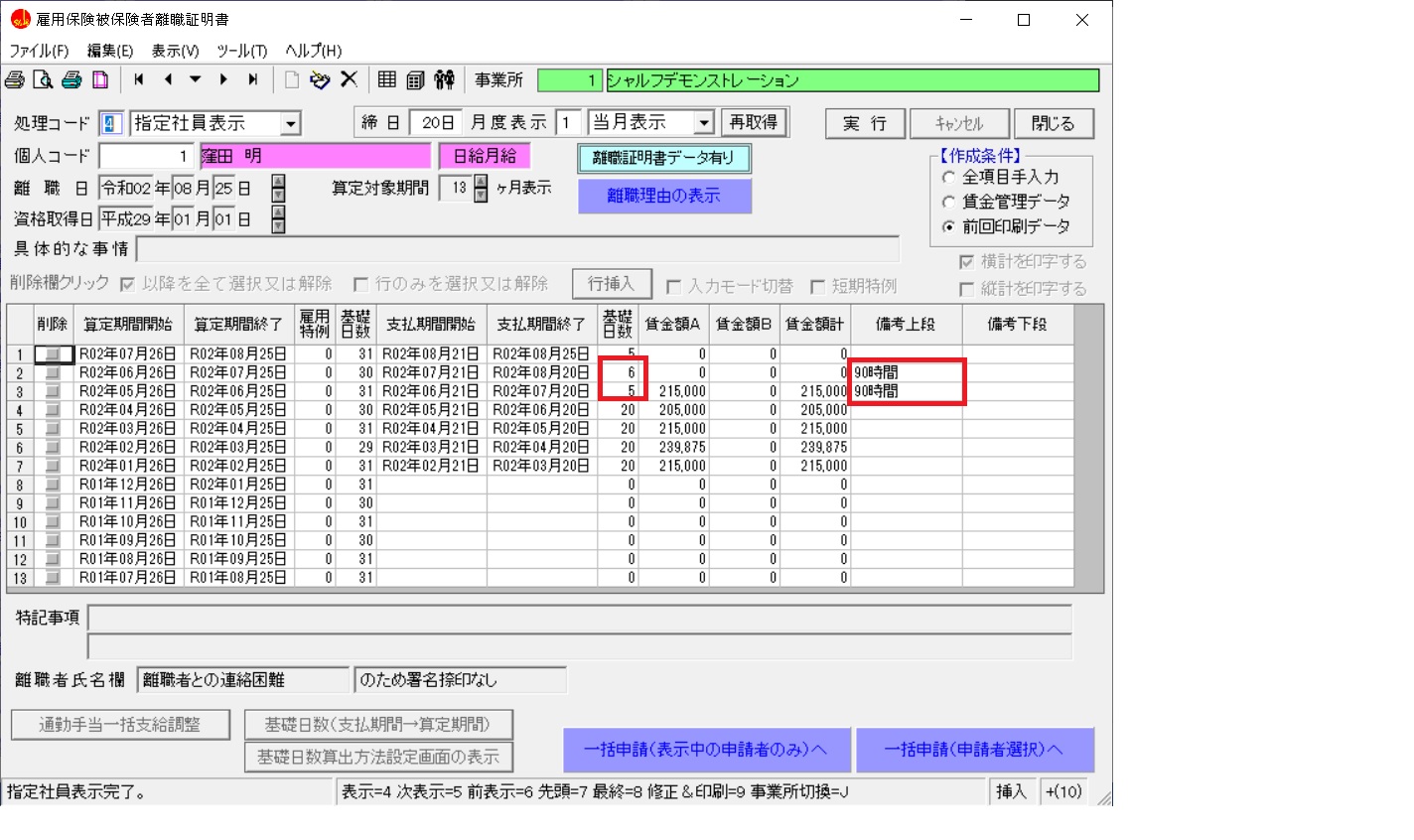
Task: Click the 算定対象期間 month spinner
Action: click(x=482, y=188)
